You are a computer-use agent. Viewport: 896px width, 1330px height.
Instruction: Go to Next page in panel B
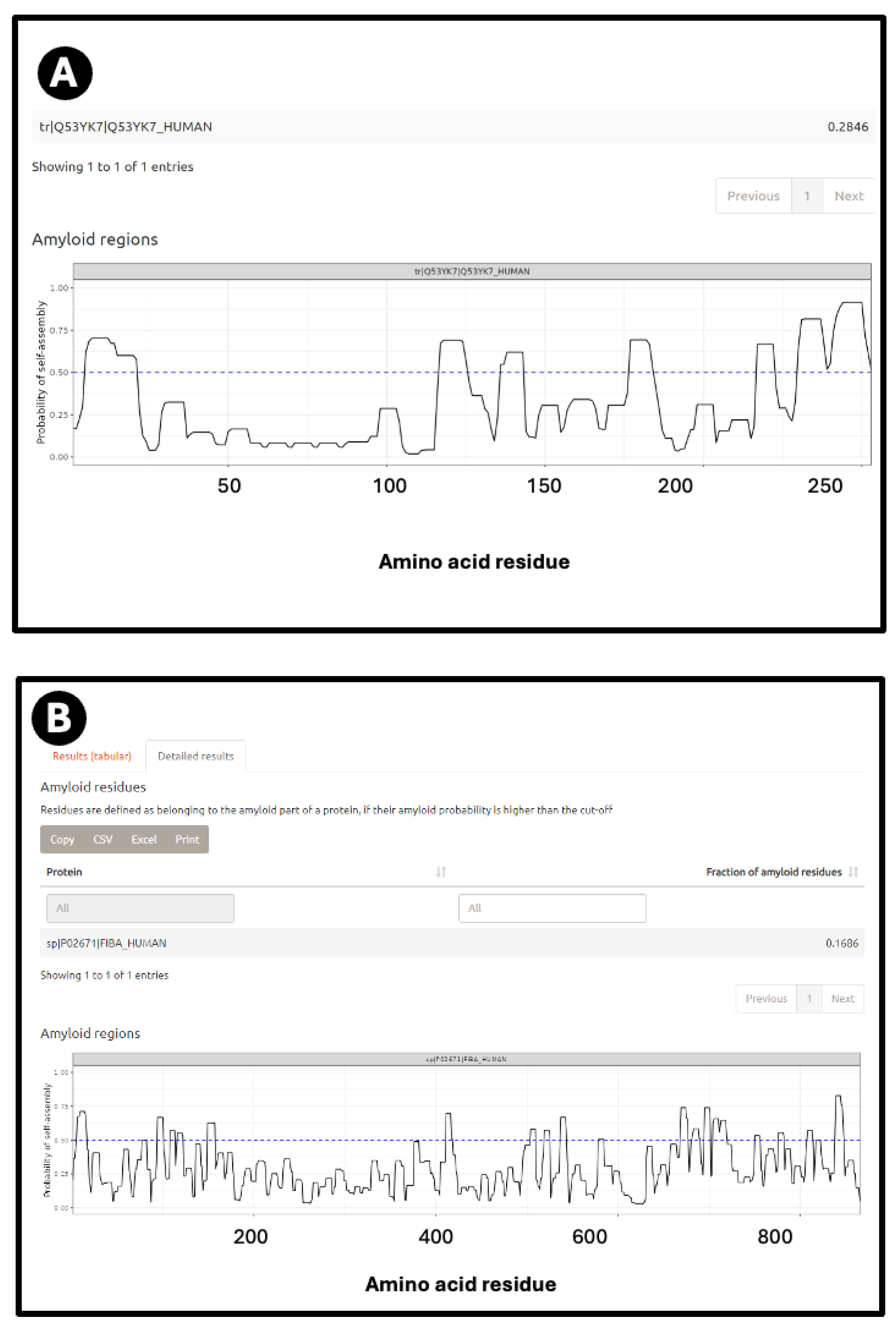coord(842,999)
